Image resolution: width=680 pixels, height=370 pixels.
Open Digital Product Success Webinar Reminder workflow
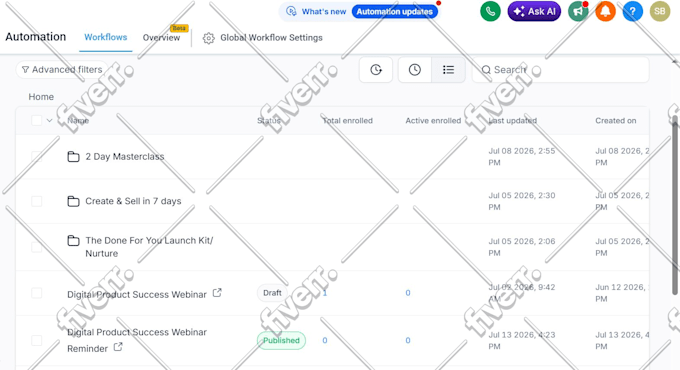pos(137,340)
